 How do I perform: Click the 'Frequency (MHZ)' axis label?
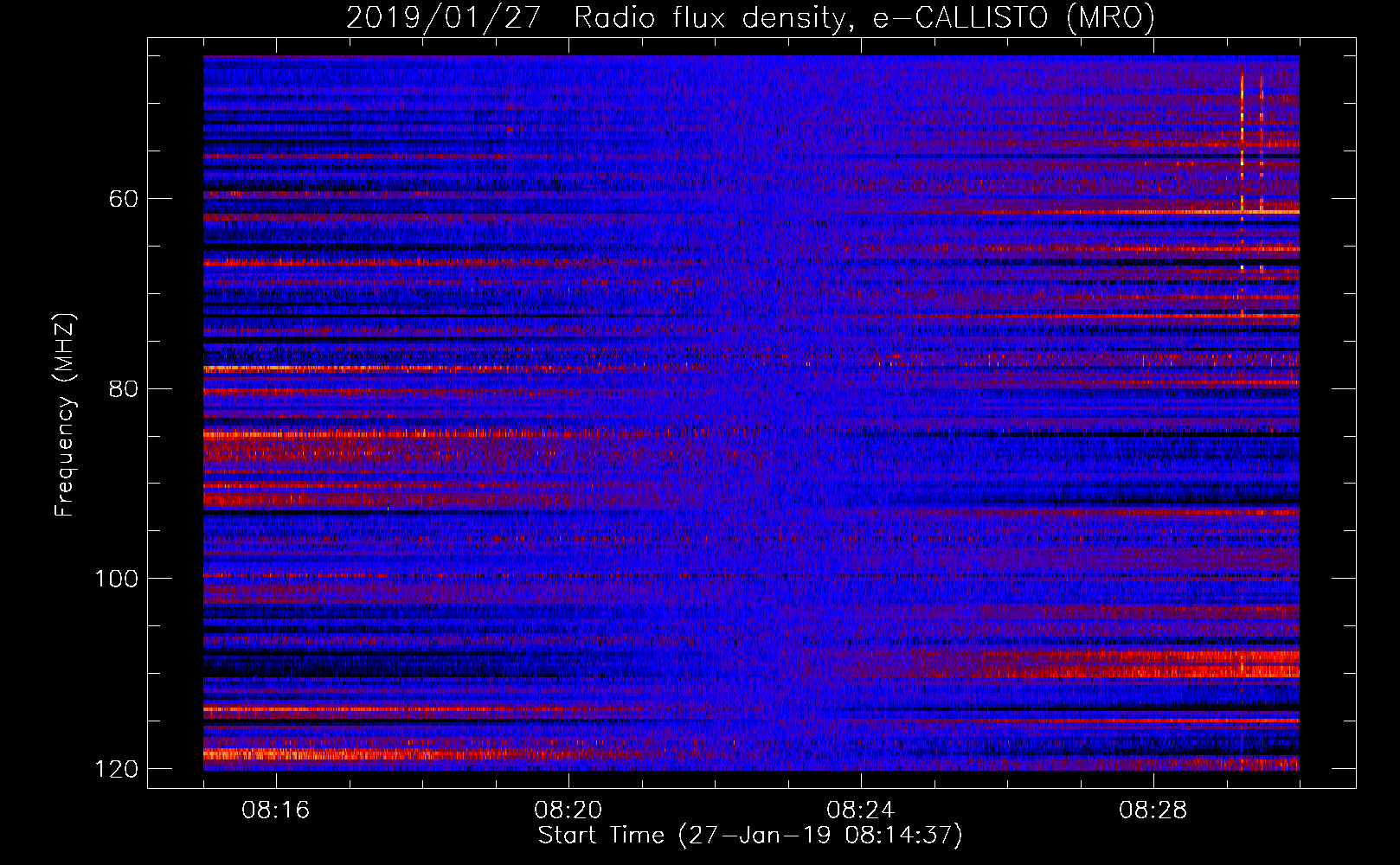tap(65, 415)
